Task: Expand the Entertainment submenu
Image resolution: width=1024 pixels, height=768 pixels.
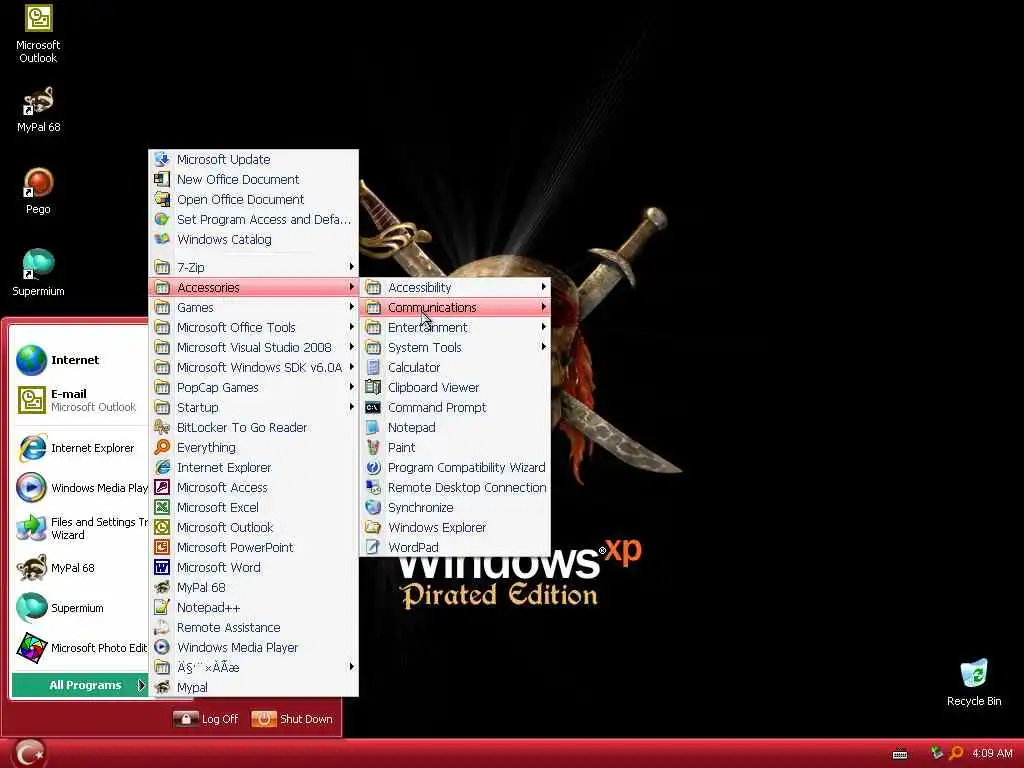Action: [455, 327]
